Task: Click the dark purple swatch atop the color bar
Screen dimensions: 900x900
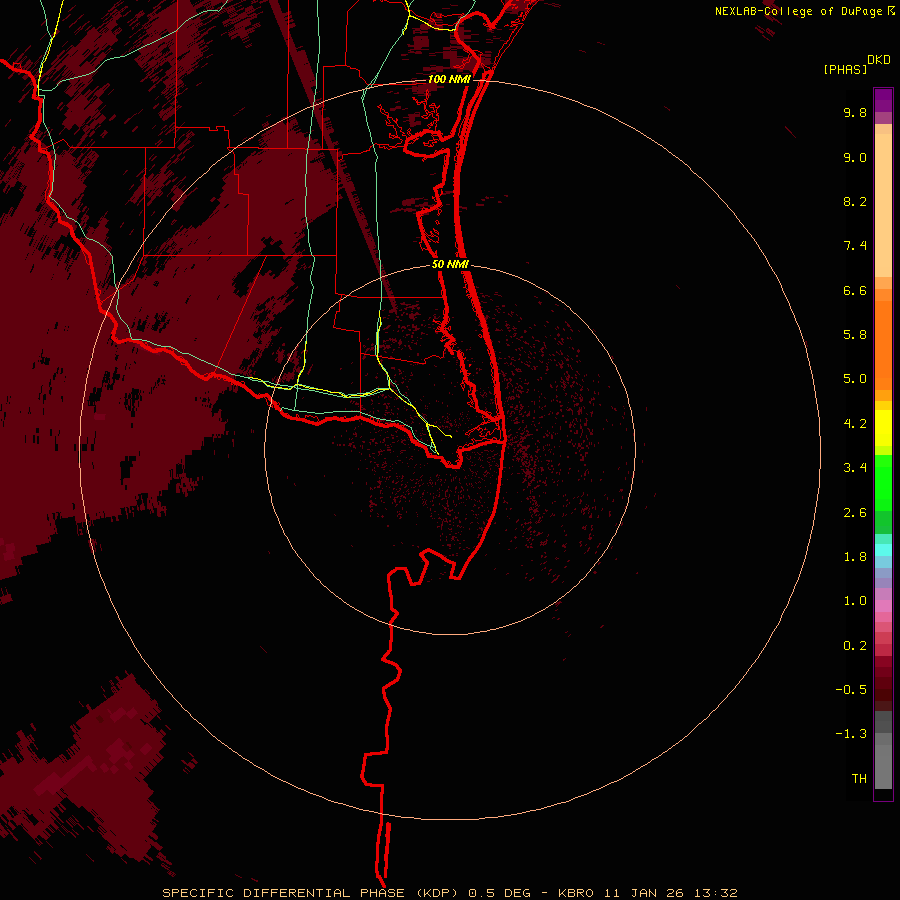Action: point(883,100)
